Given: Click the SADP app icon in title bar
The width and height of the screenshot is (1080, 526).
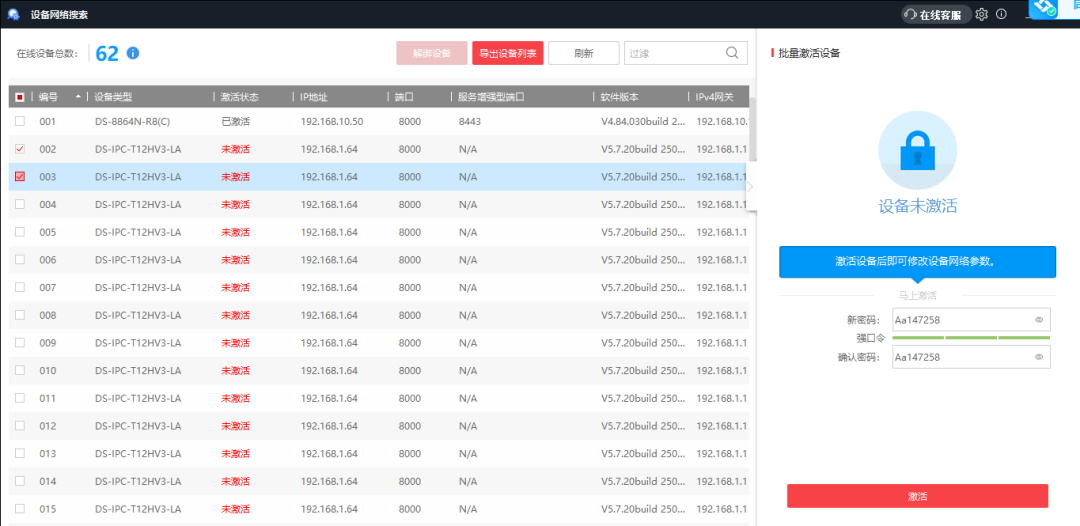Looking at the screenshot, I should (14, 14).
